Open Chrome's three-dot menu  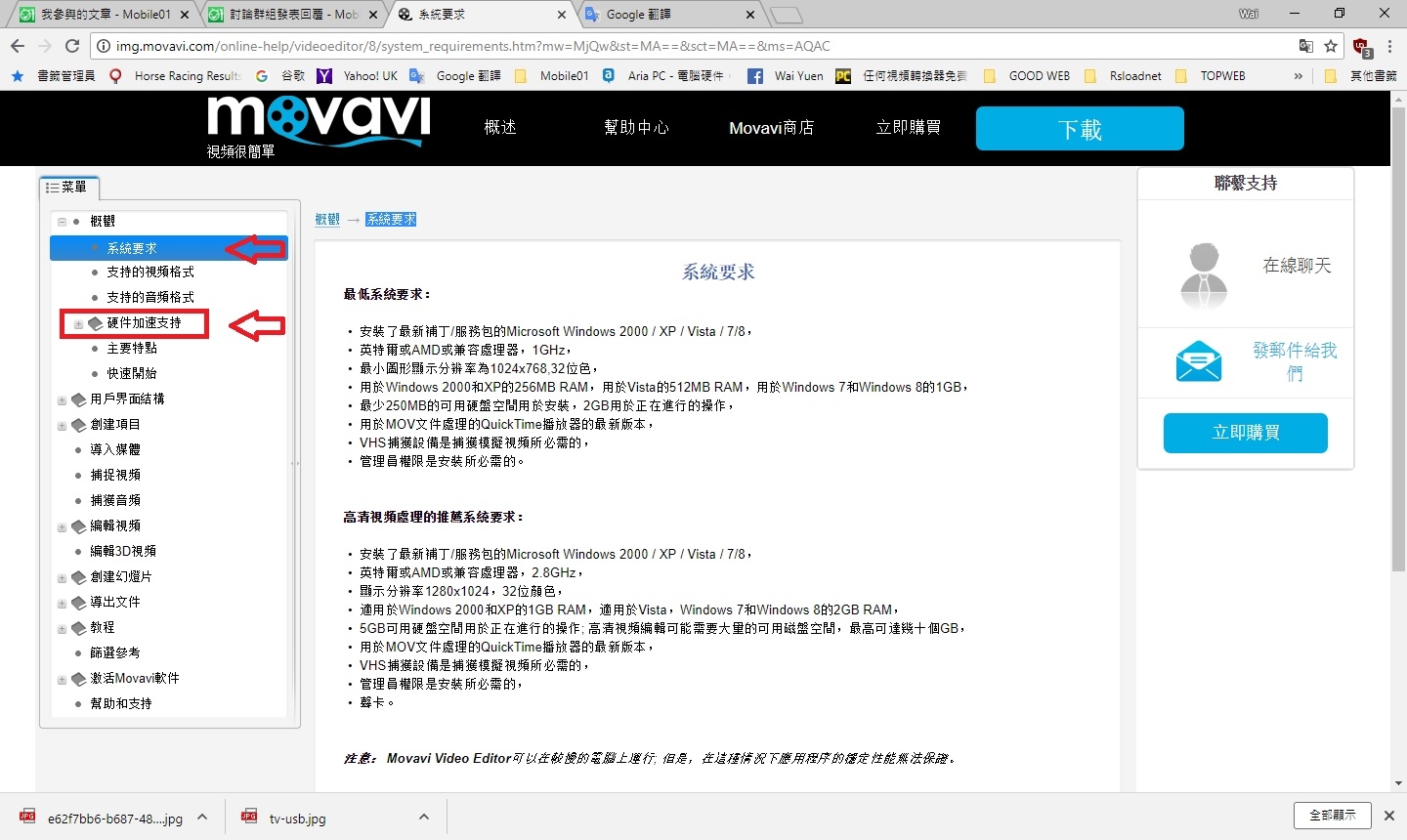point(1389,46)
